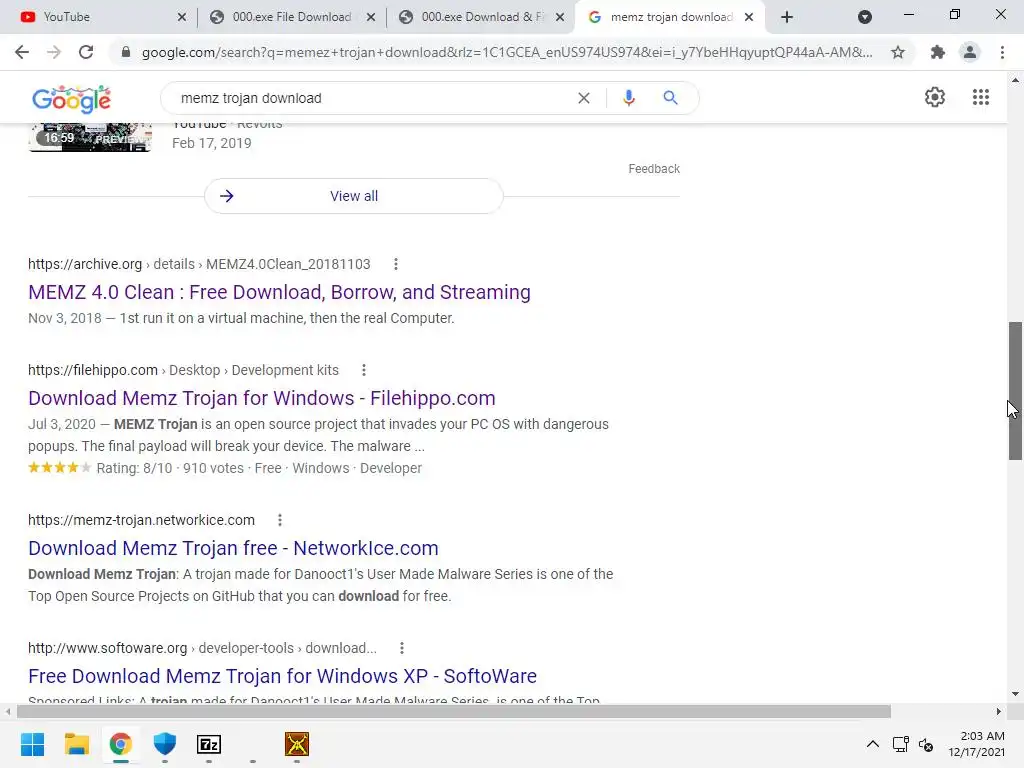This screenshot has width=1024, height=768.
Task: Close the YouTube tab
Action: pyautogui.click(x=182, y=17)
